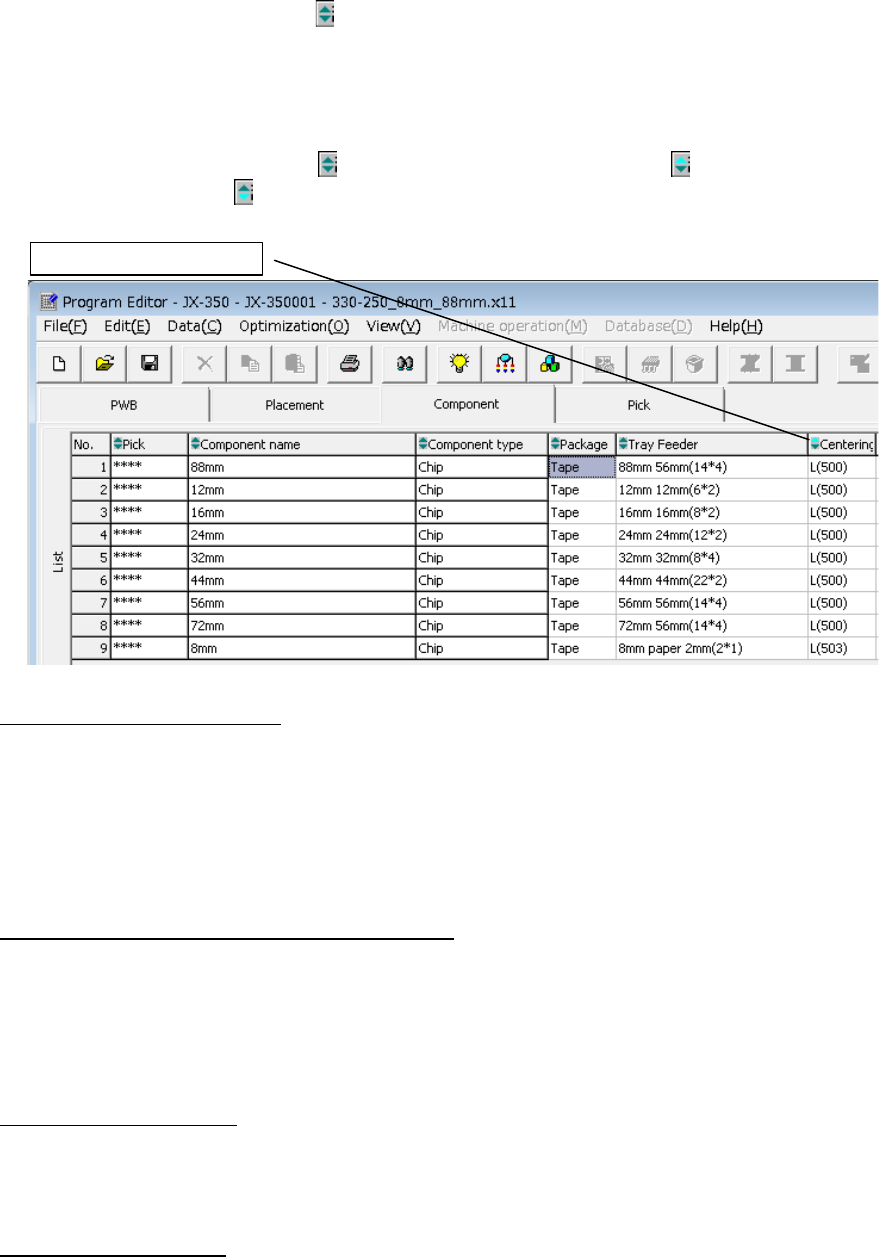This screenshot has height=1257, width=879.
Task: Click tray feeder cell 8mm paper 2mm(2*1)
Action: point(712,648)
